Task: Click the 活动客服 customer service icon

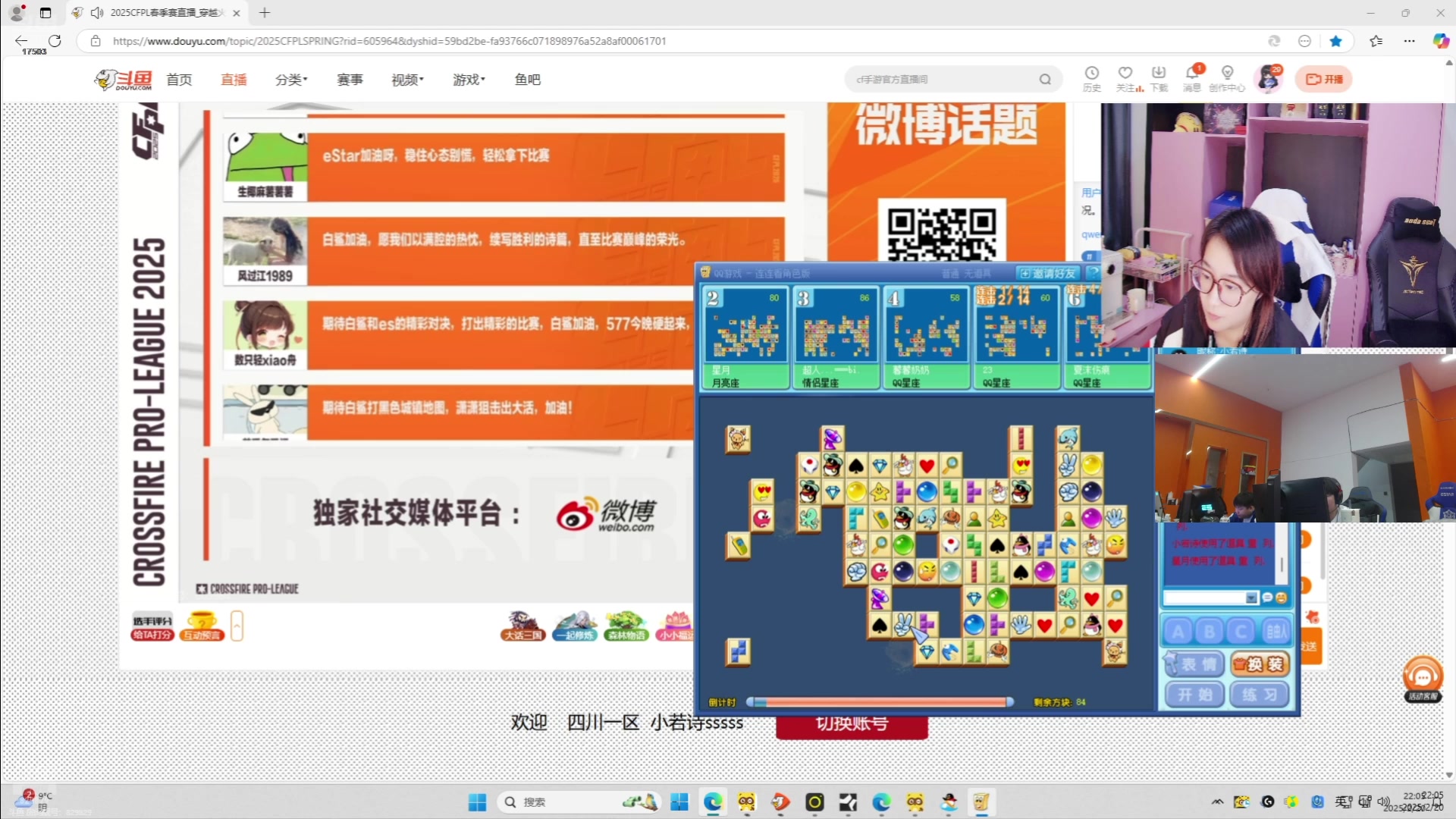Action: (1423, 679)
